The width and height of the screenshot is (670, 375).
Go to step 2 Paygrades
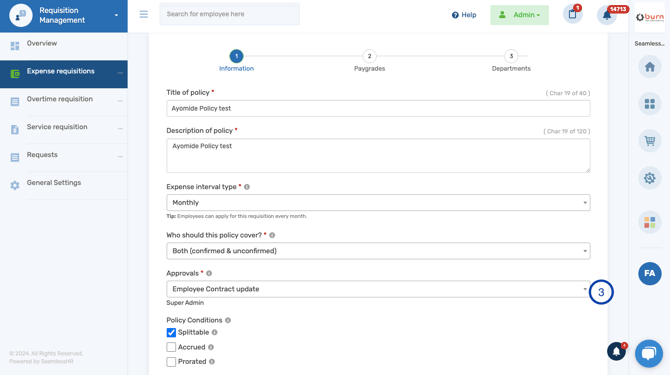click(369, 61)
